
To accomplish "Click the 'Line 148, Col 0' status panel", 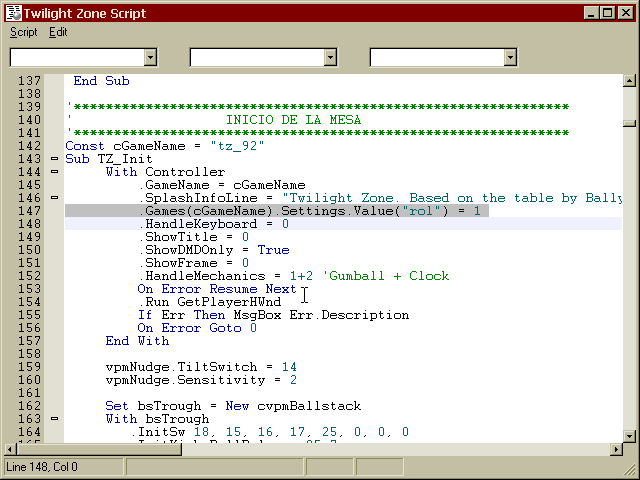I will [63, 467].
